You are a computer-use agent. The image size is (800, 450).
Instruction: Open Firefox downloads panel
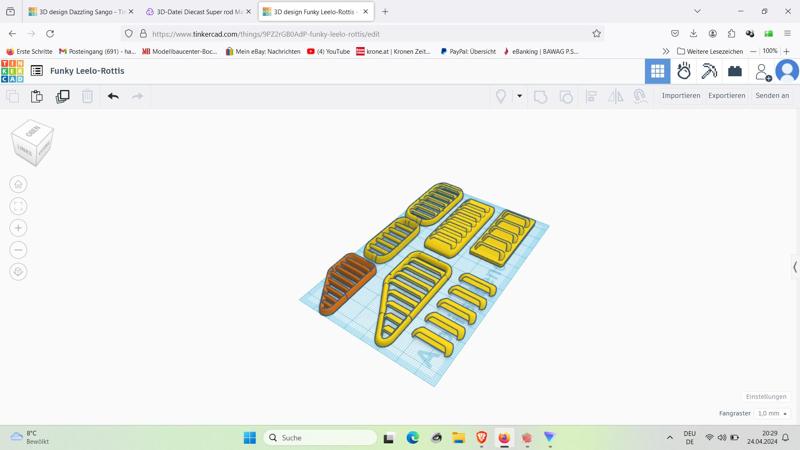click(x=693, y=34)
